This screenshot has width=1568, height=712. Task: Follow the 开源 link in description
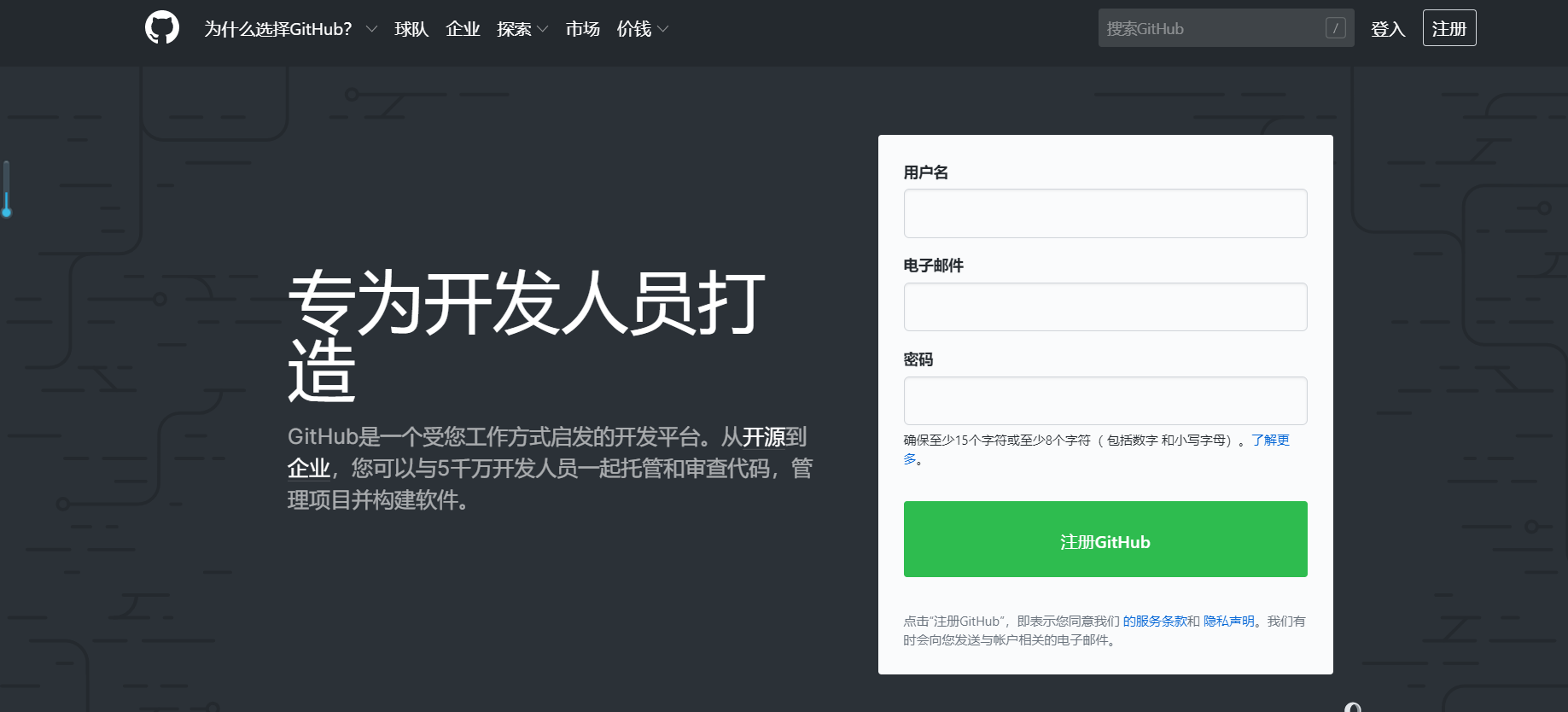(x=764, y=437)
